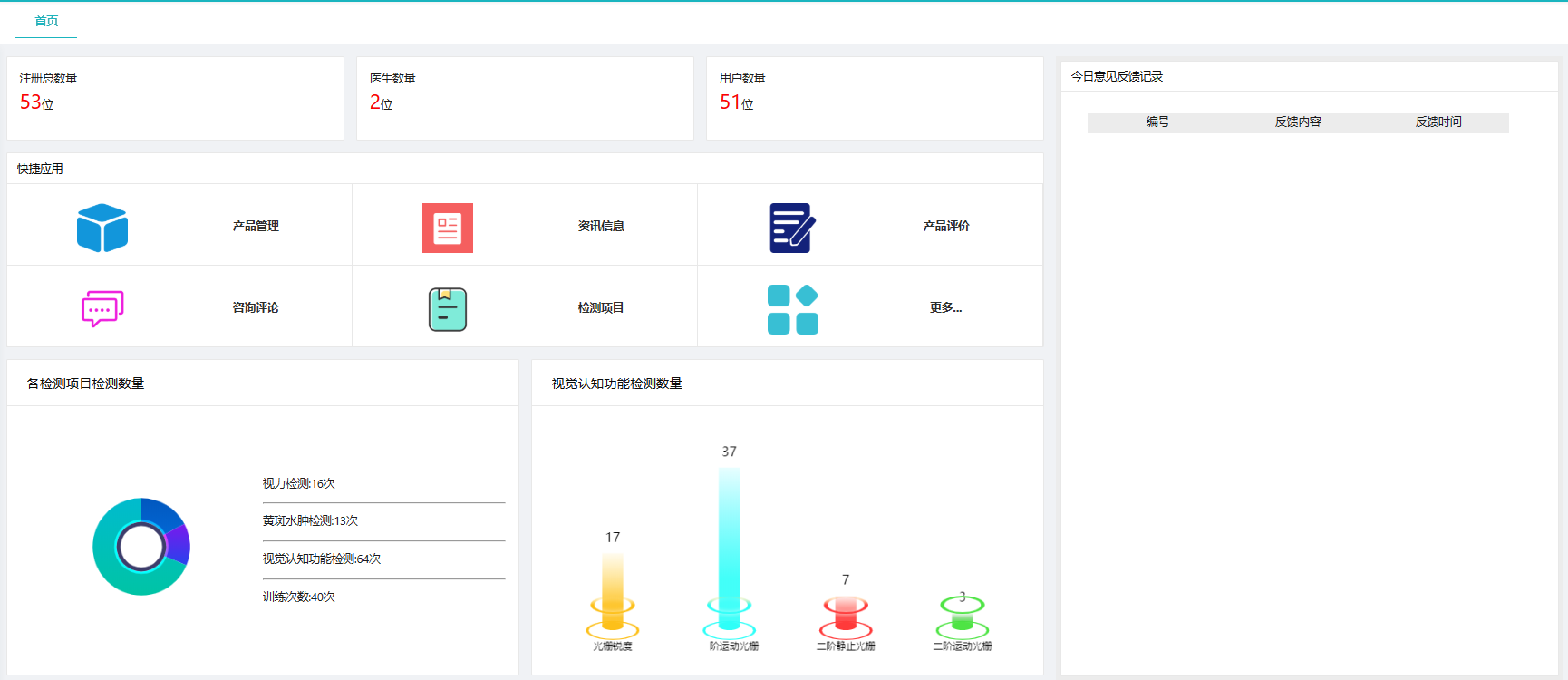This screenshot has width=1568, height=680.
Task: Click the 视觉认知功能检测数量 chart title
Action: (x=617, y=384)
